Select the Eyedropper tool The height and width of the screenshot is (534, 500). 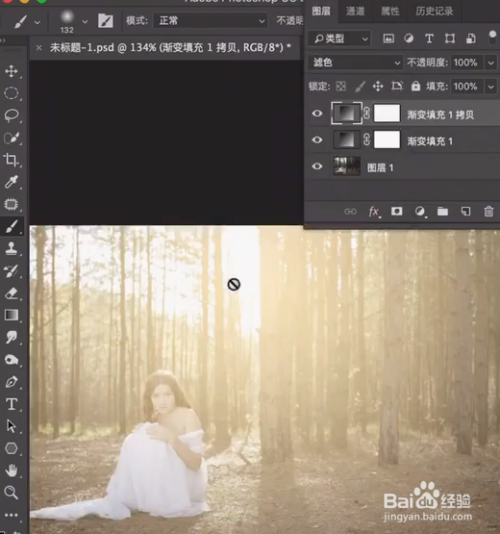[11, 182]
